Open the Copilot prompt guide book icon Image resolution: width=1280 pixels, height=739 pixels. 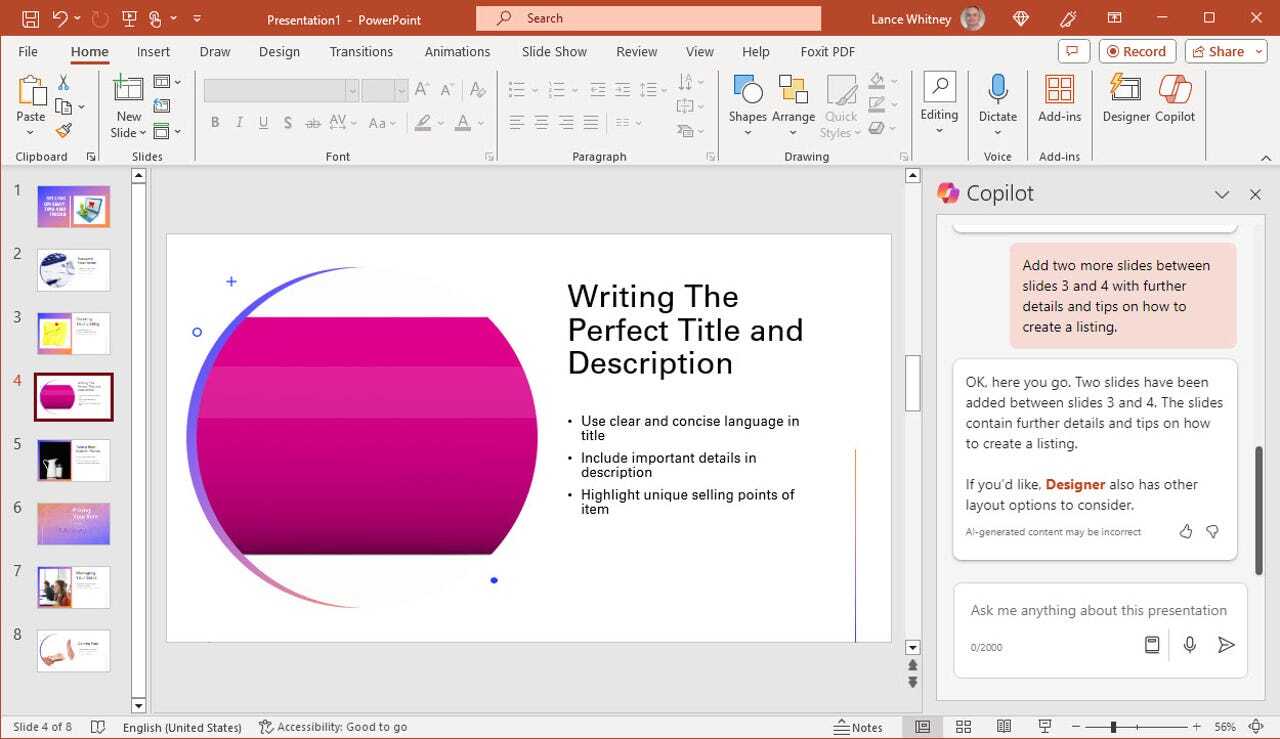pyautogui.click(x=1152, y=645)
